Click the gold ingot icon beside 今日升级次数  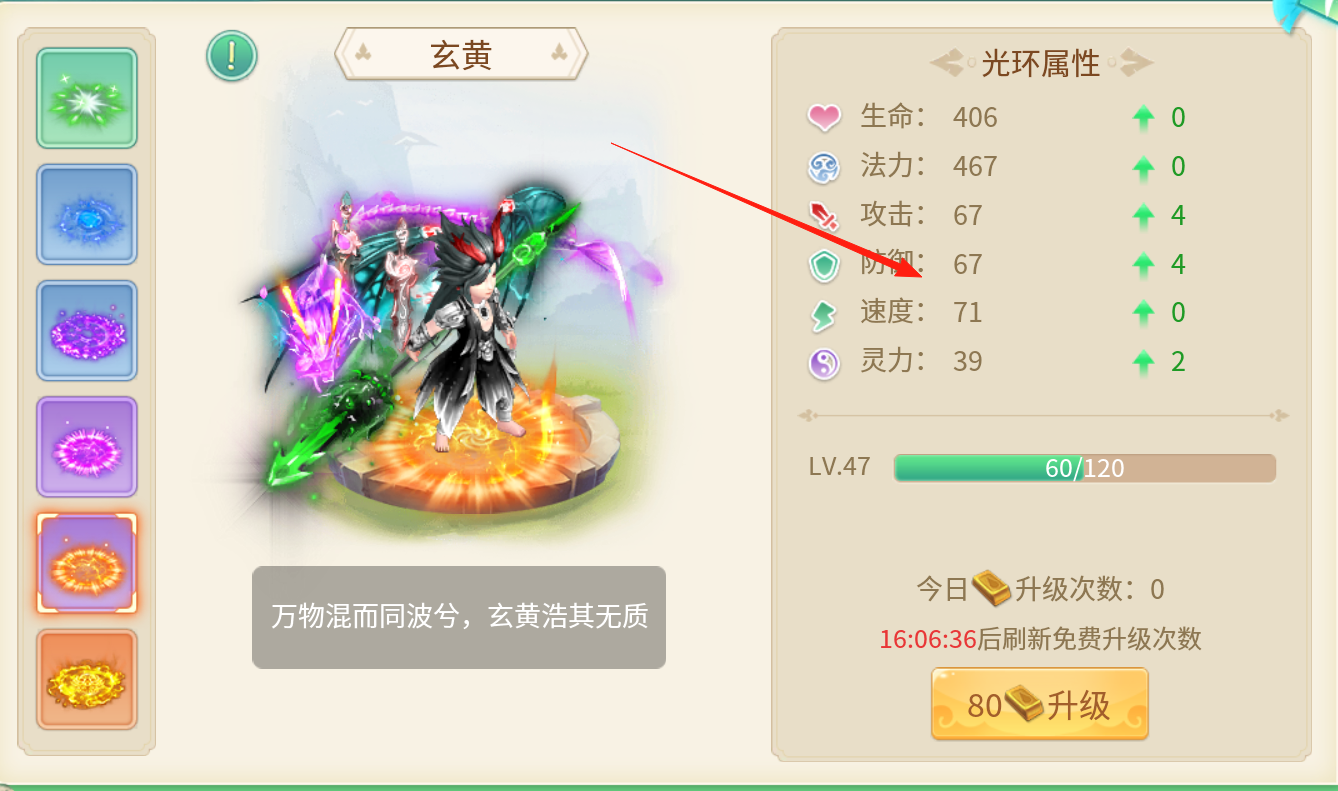pos(992,588)
